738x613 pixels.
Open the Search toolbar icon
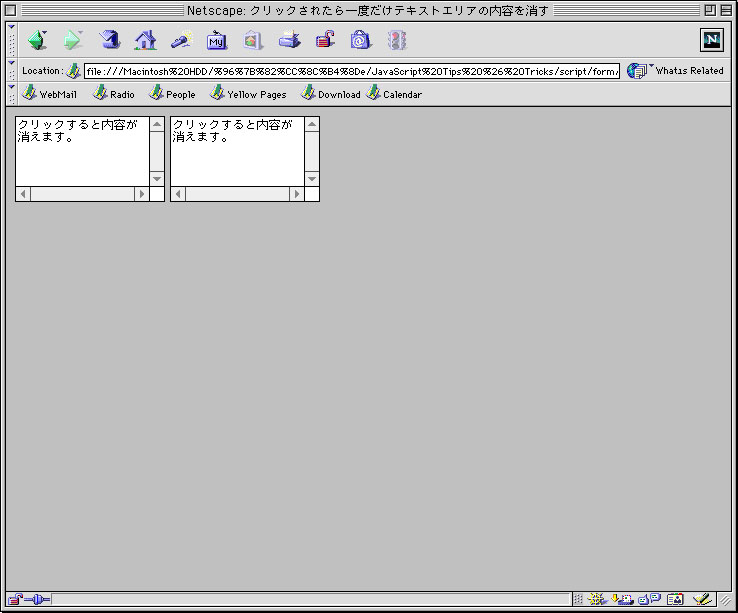click(x=182, y=40)
